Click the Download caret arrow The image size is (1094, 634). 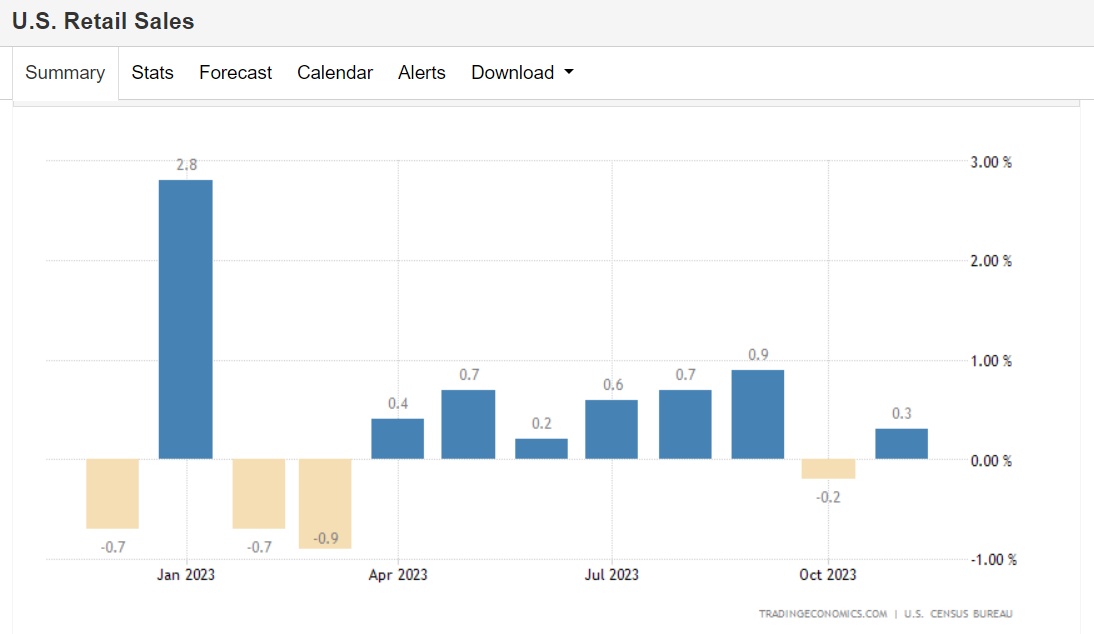pos(569,73)
